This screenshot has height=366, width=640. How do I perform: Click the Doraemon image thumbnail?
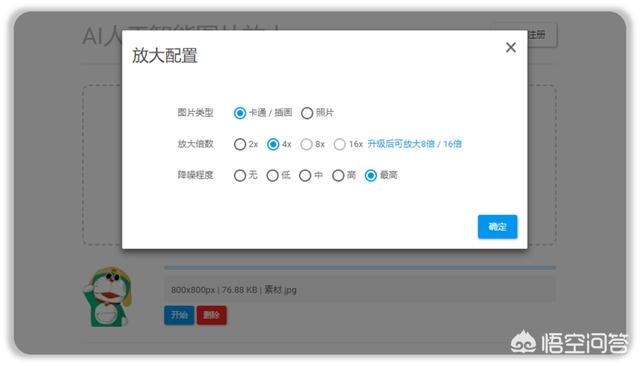(107, 297)
